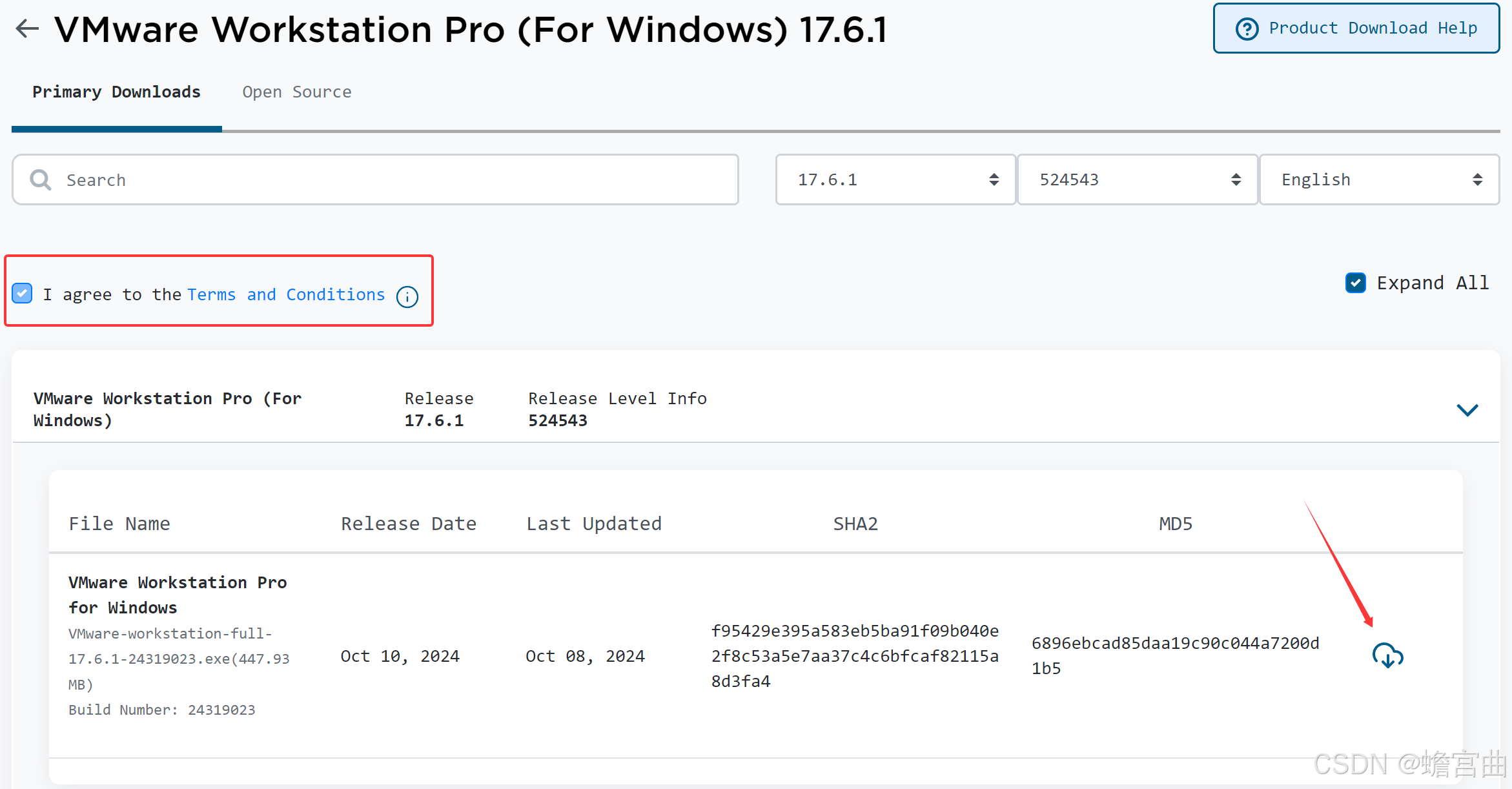Open the 17.6.1 version dropdown
The image size is (1512, 789).
pos(895,179)
